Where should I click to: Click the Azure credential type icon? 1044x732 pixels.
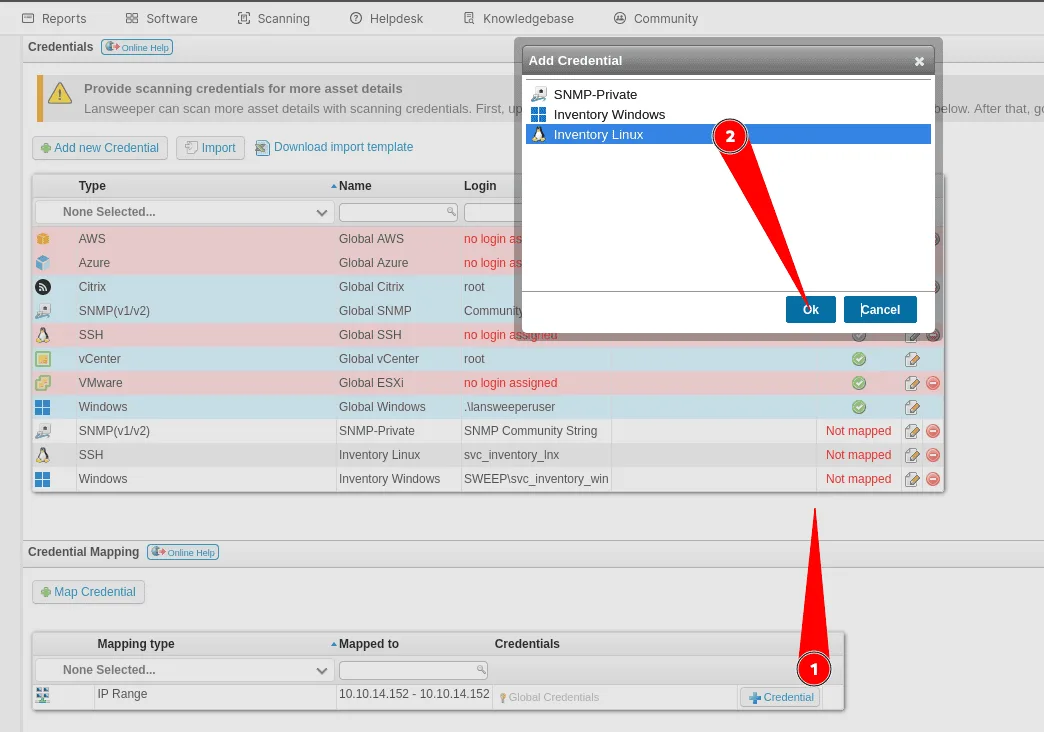[43, 262]
